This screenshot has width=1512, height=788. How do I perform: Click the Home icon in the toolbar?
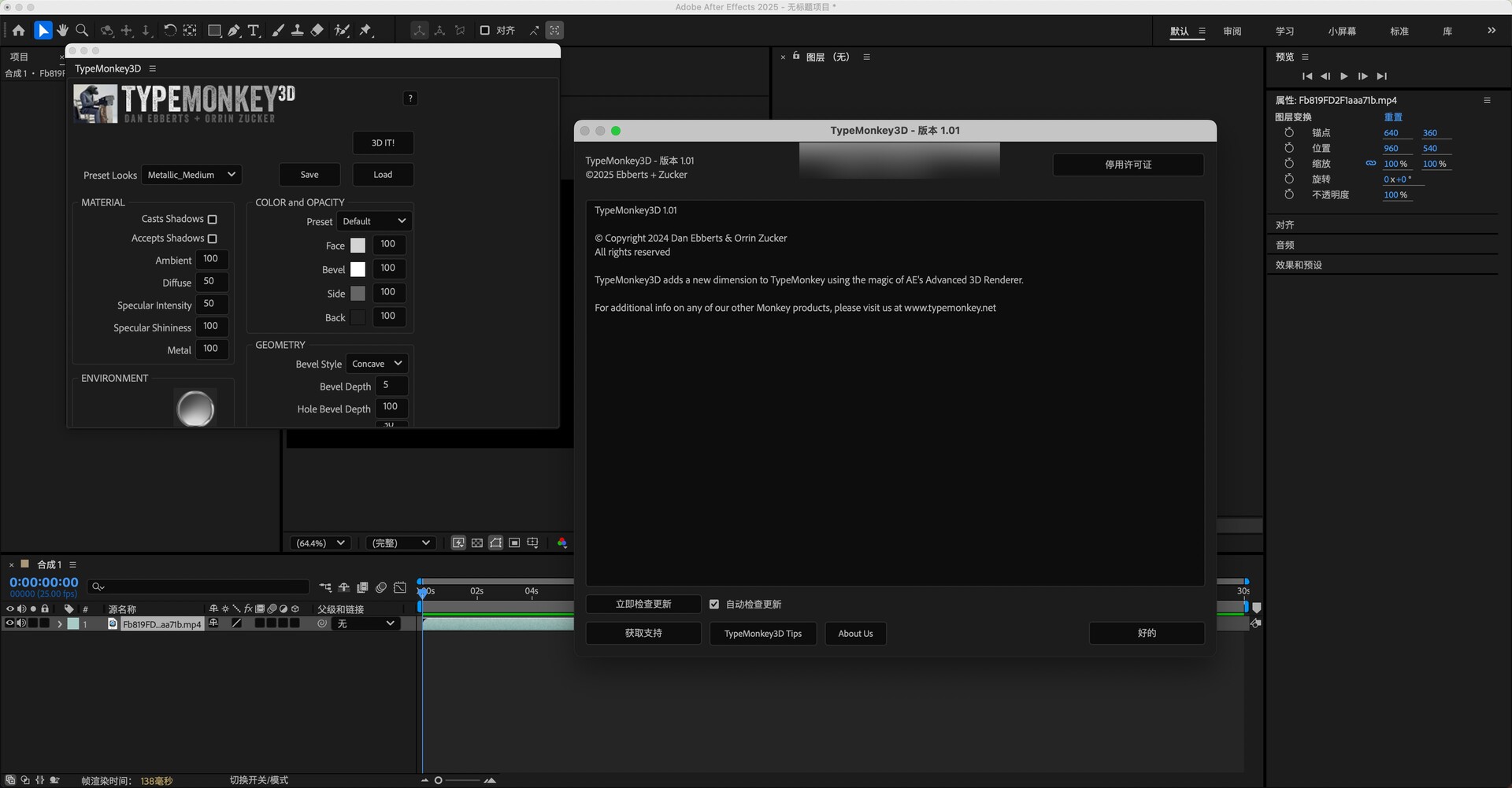point(18,31)
